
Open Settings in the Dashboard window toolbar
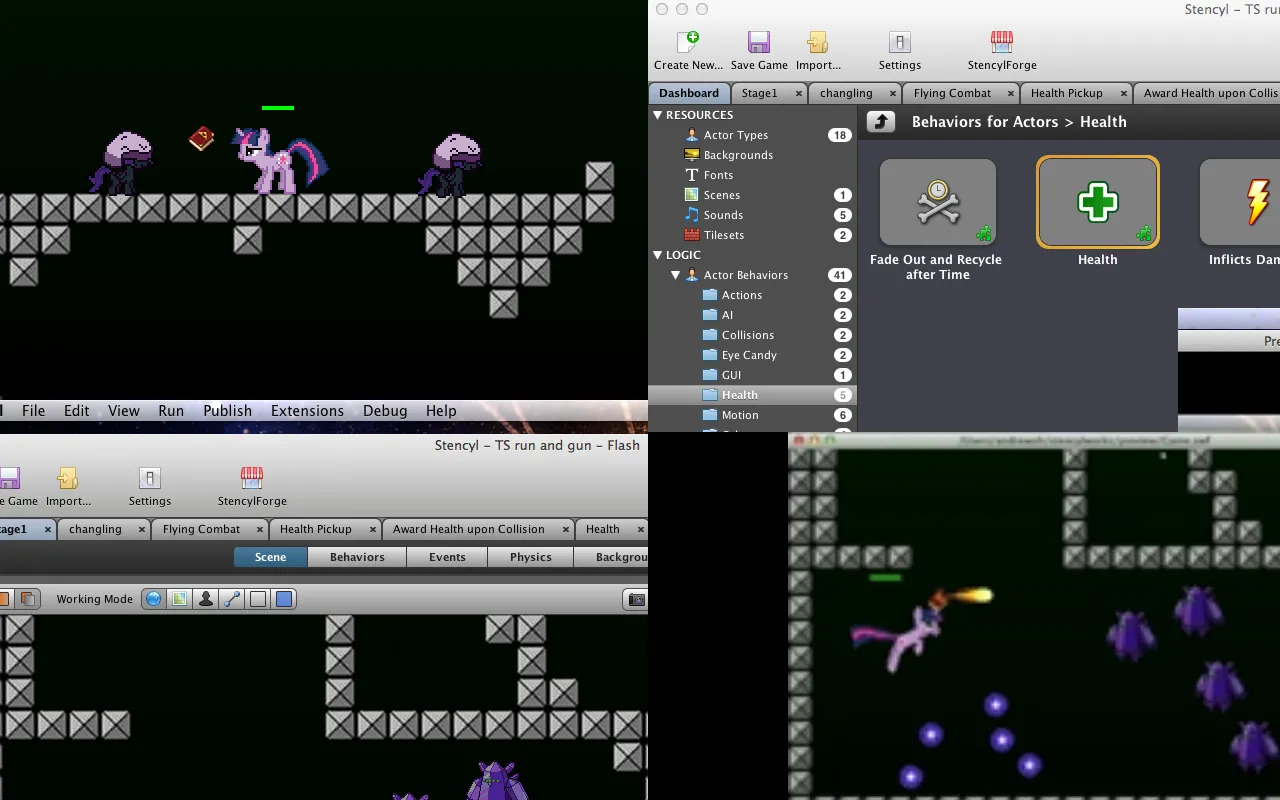pyautogui.click(x=900, y=42)
